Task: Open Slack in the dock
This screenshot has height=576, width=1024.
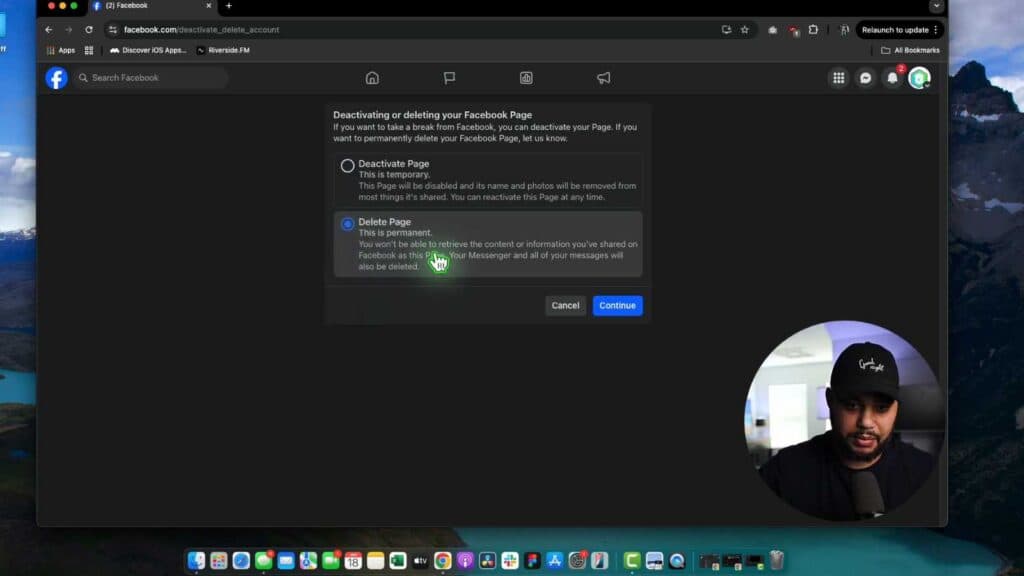Action: [x=510, y=560]
